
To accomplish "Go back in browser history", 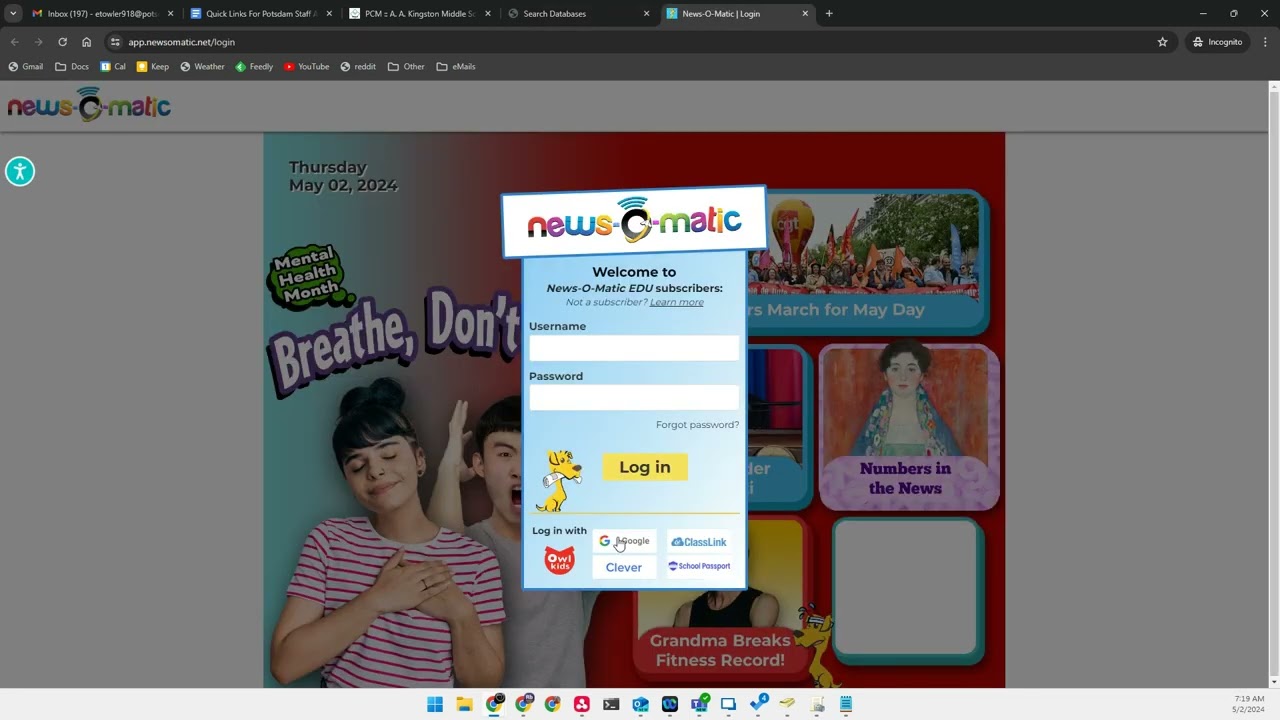I will (x=14, y=42).
